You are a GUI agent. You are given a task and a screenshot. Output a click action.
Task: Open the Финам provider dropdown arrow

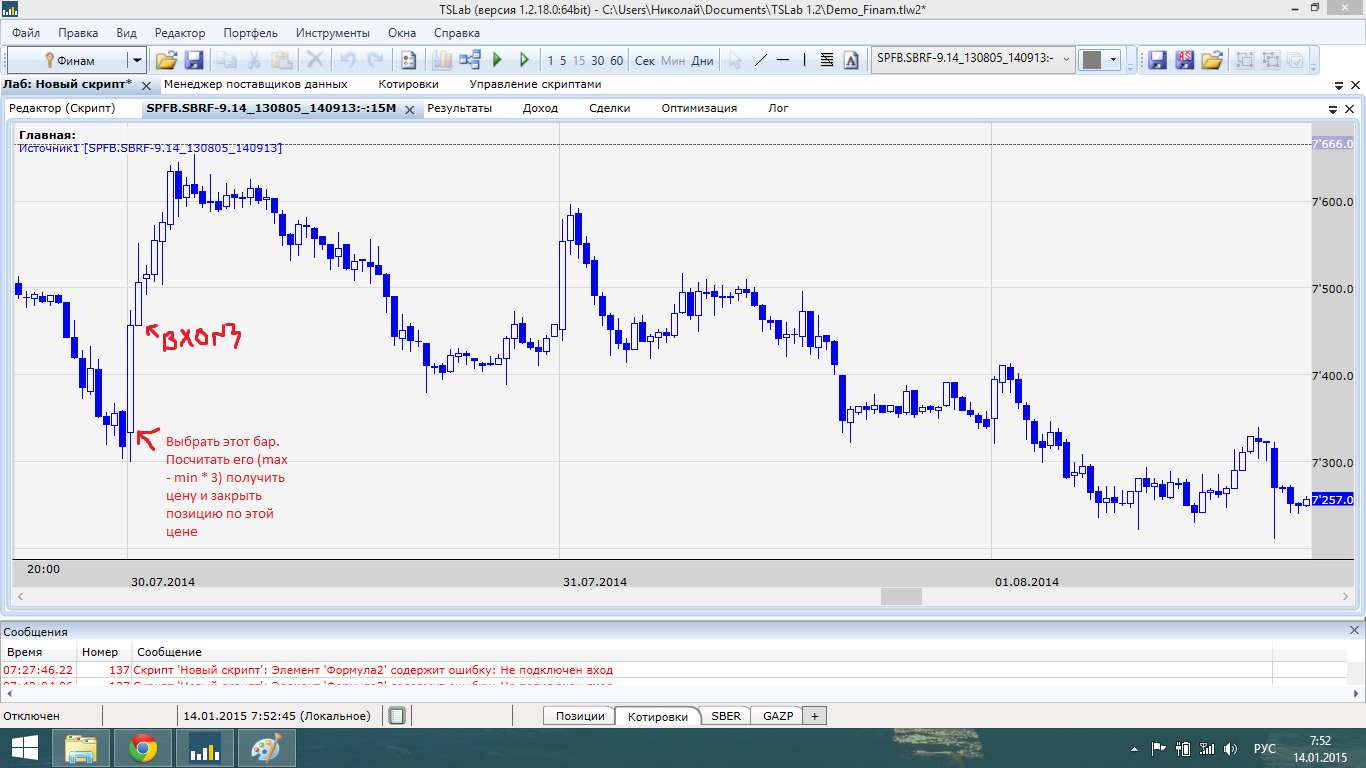click(x=138, y=60)
